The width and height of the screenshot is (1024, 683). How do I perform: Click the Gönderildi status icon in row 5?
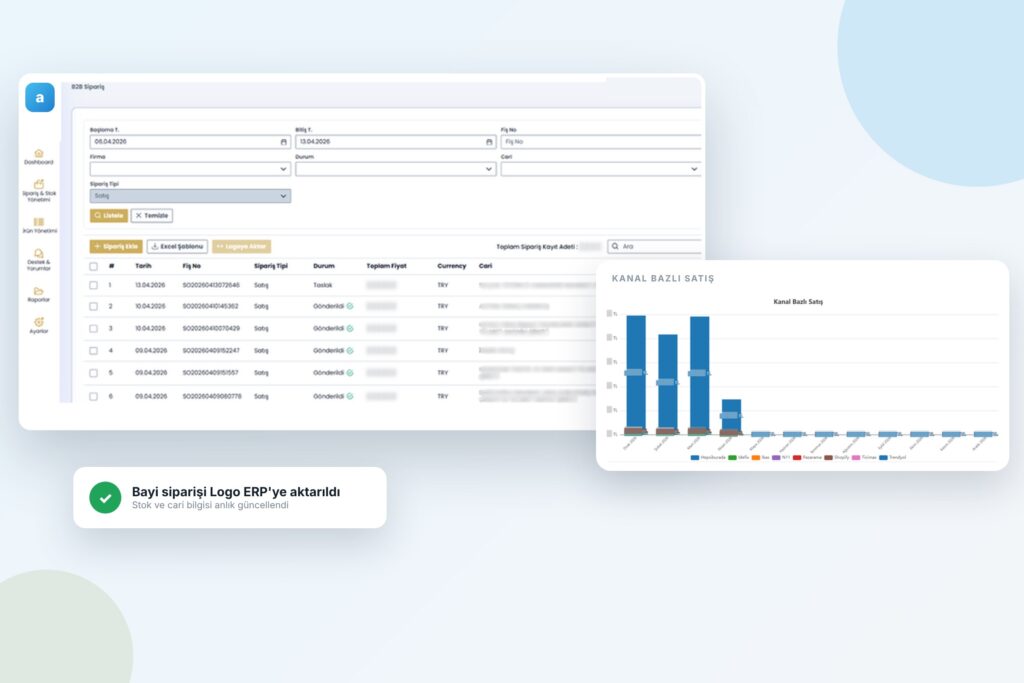point(350,373)
